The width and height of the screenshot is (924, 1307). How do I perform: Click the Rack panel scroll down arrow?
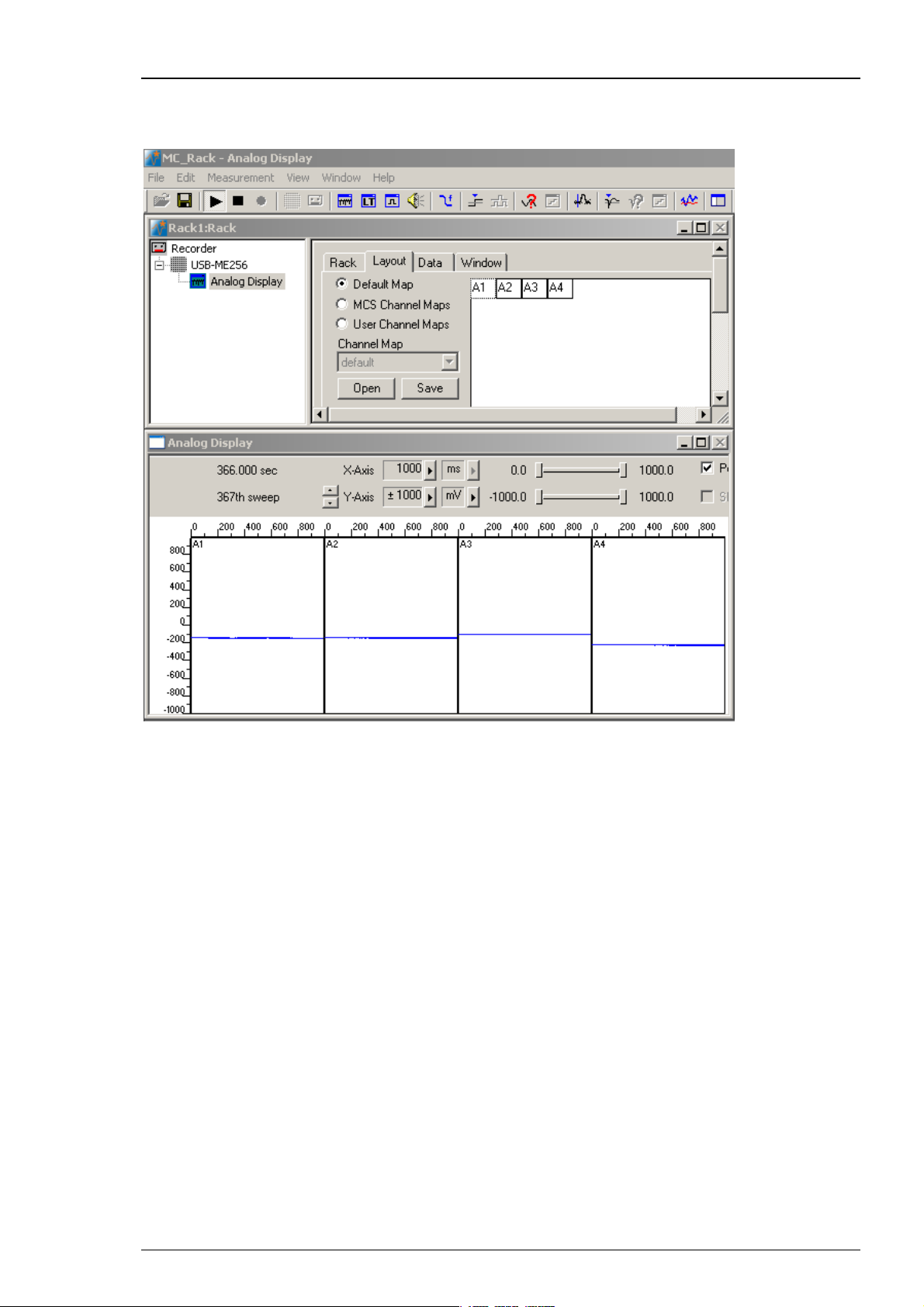point(720,398)
